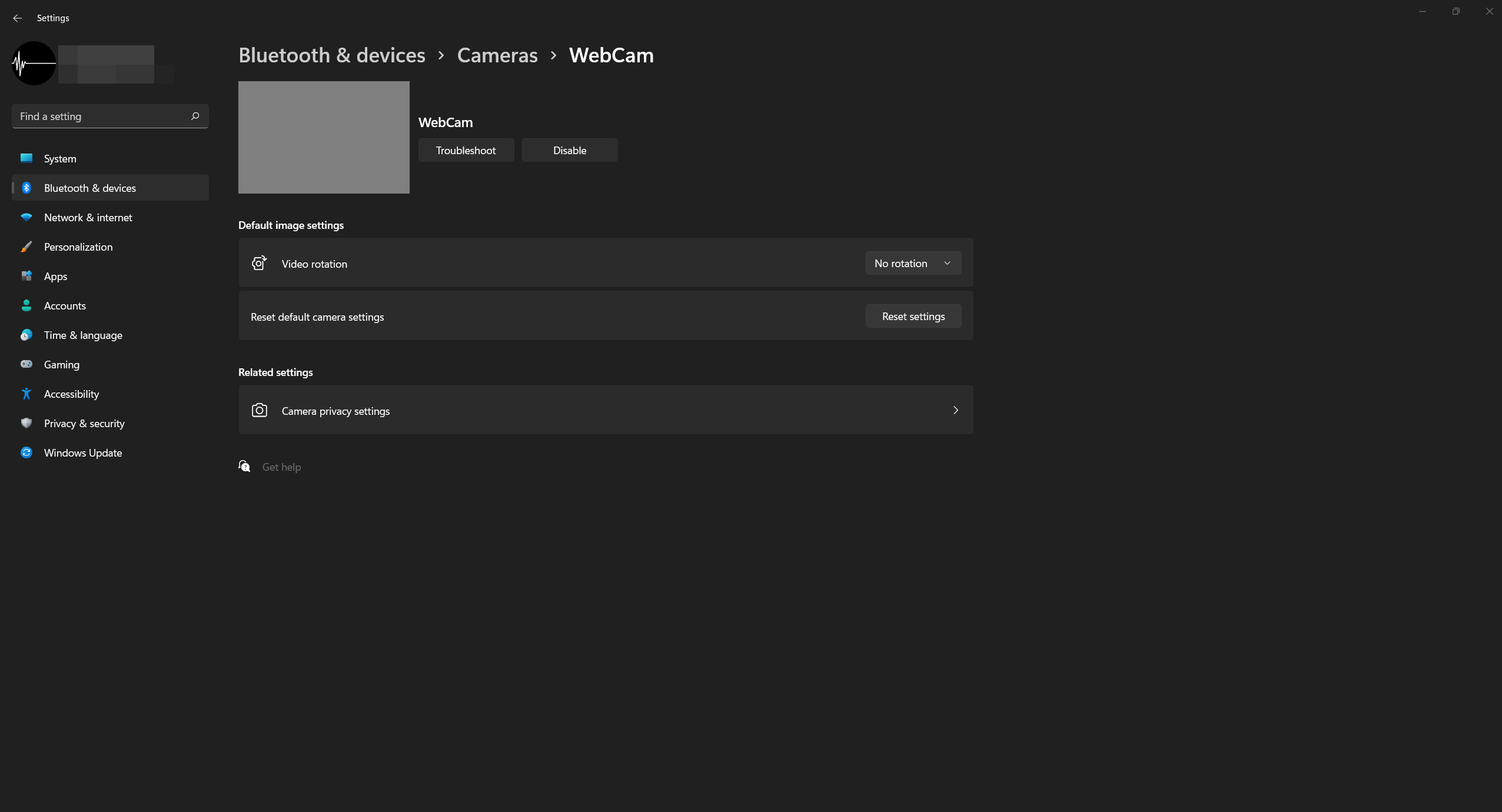Click the WebCam preview thumbnail
1502x812 pixels.
324,137
